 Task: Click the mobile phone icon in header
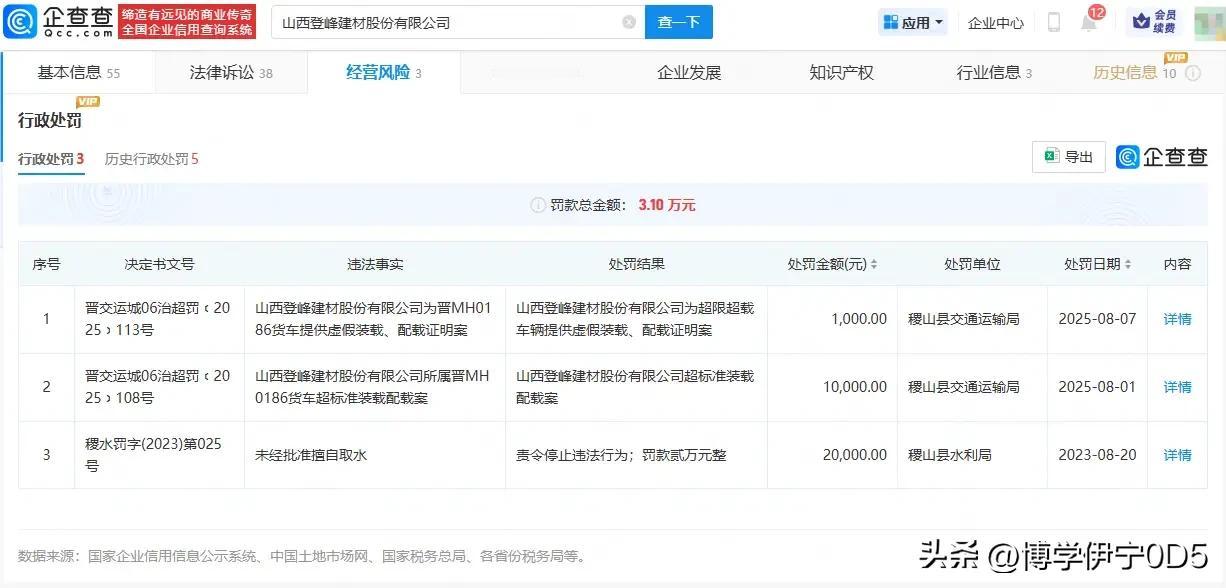pyautogui.click(x=1054, y=22)
